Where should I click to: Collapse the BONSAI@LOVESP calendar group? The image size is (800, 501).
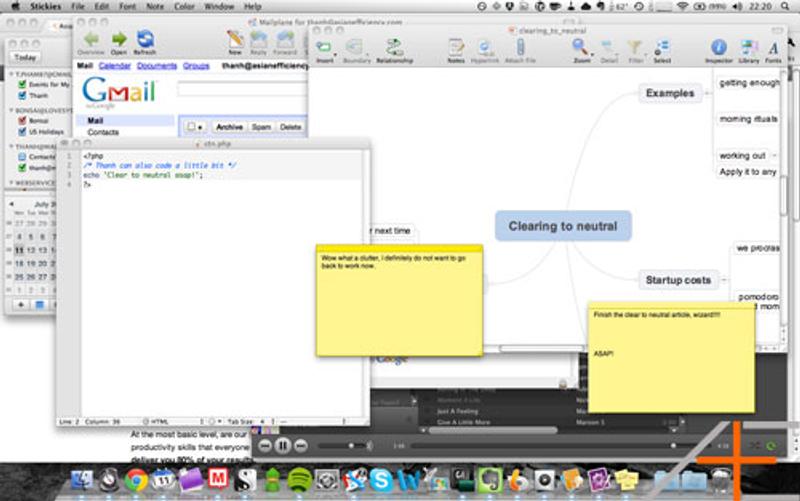point(11,110)
